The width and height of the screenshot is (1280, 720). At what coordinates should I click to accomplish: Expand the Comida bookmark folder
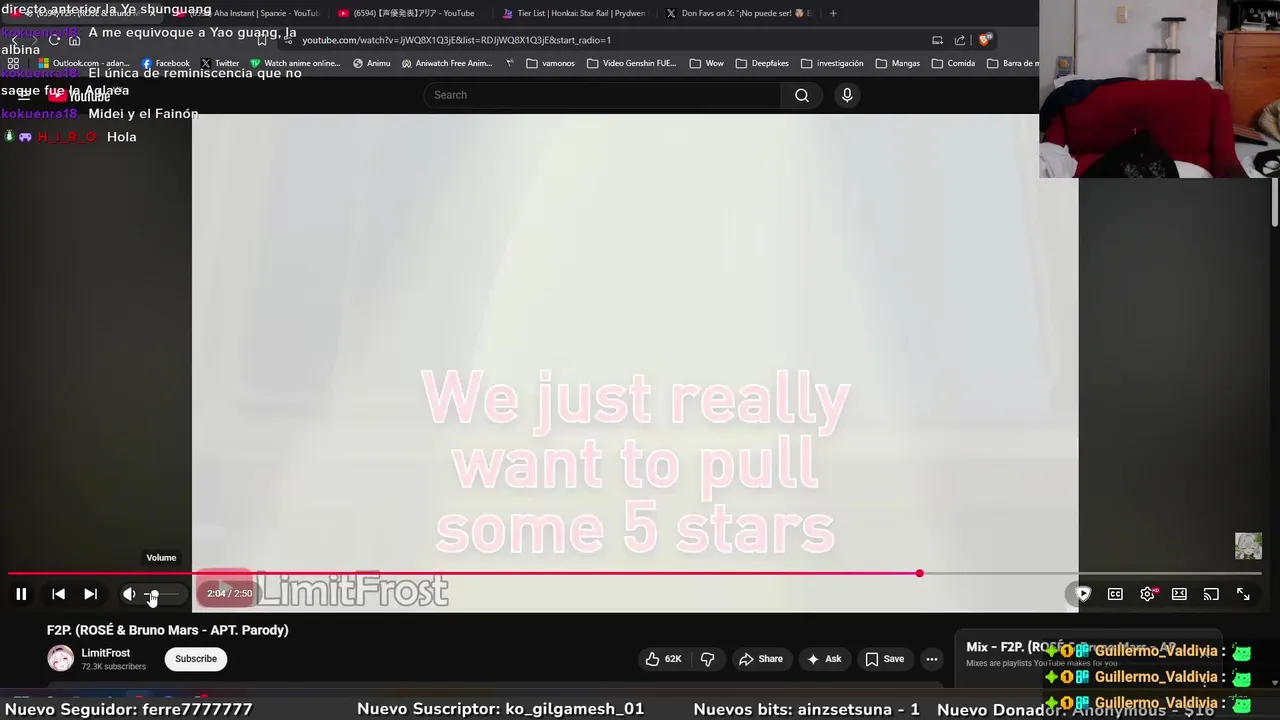pos(952,63)
